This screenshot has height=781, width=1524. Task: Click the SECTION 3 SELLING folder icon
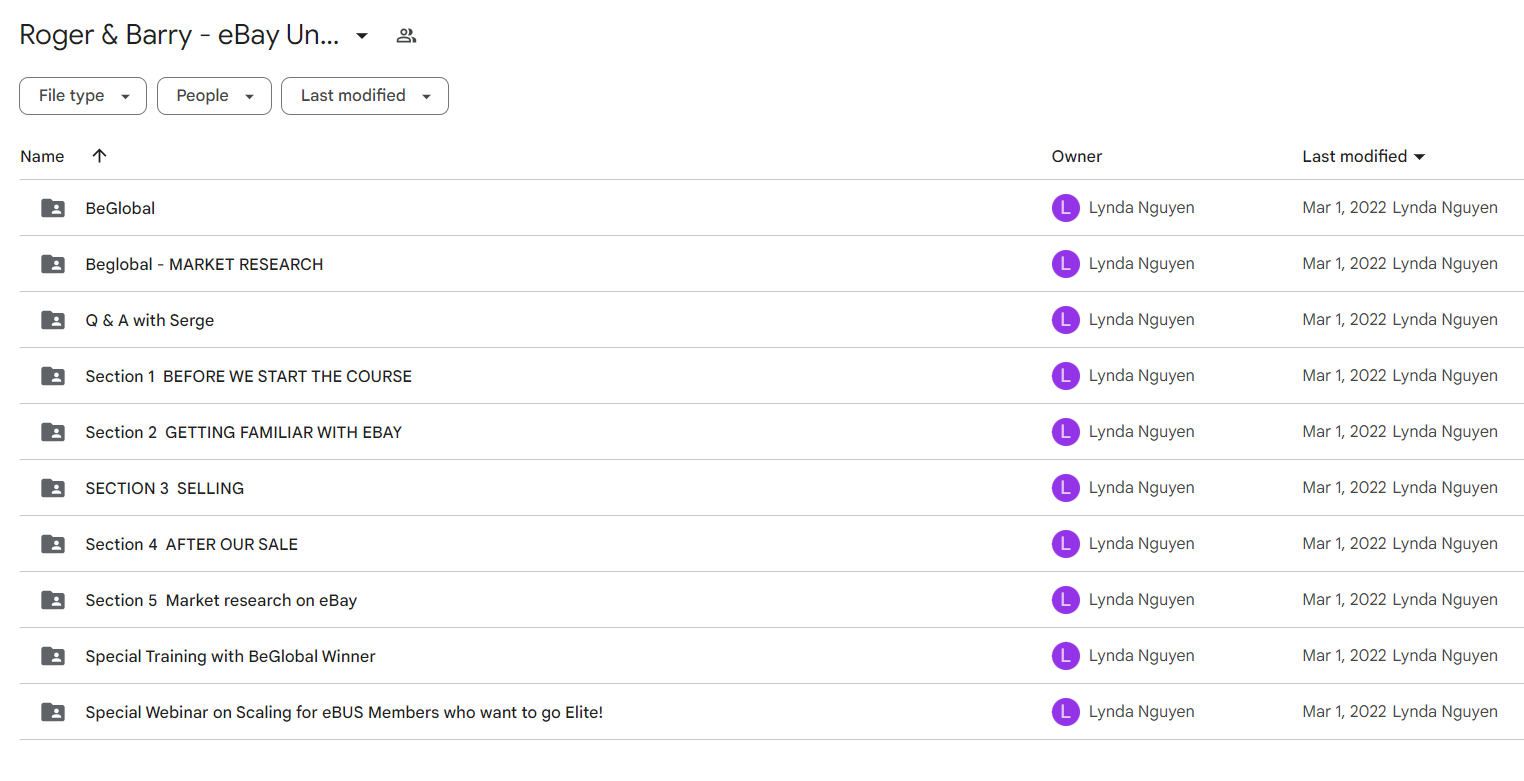click(x=53, y=488)
